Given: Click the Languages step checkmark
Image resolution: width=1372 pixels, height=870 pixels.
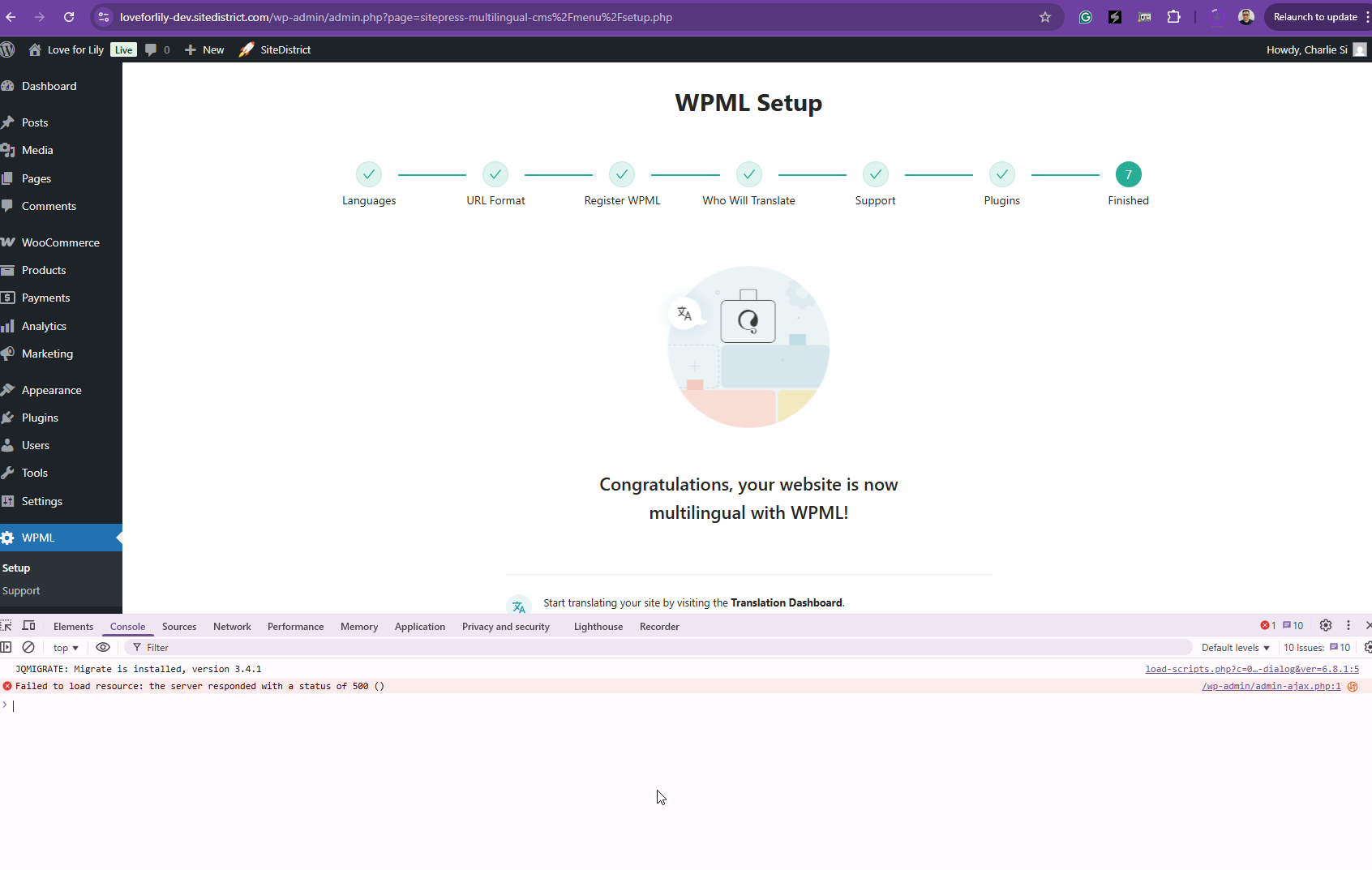Looking at the screenshot, I should tap(369, 174).
